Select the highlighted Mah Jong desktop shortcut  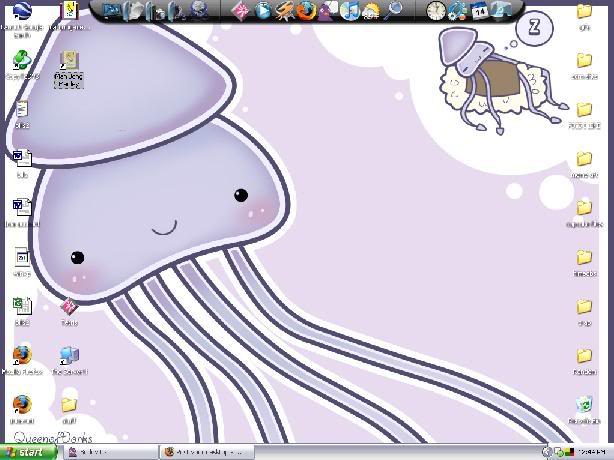(x=69, y=69)
